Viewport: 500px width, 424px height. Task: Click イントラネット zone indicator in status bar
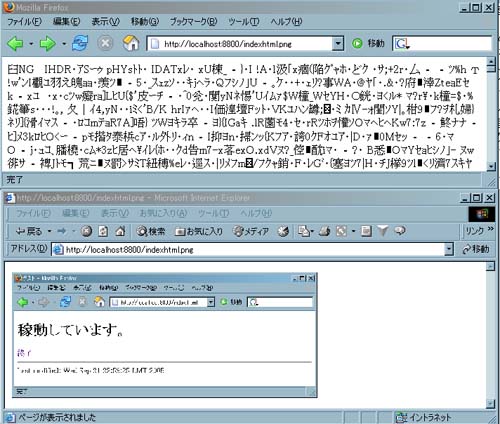click(x=423, y=417)
